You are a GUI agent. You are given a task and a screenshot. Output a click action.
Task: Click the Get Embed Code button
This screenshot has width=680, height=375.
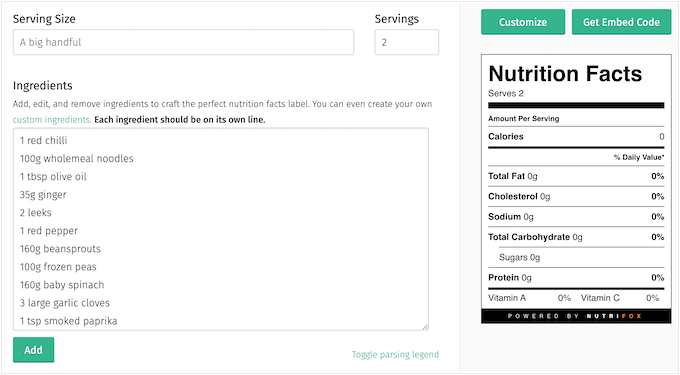point(621,22)
